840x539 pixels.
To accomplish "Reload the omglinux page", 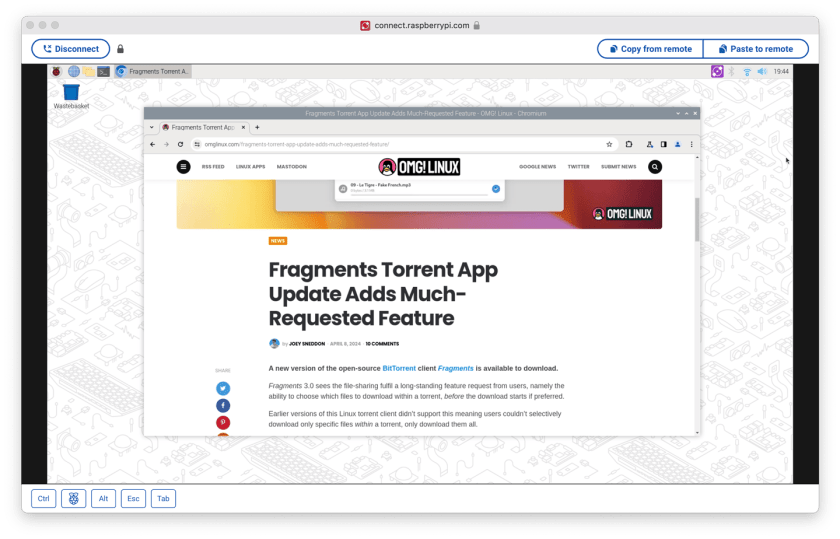I will click(181, 144).
